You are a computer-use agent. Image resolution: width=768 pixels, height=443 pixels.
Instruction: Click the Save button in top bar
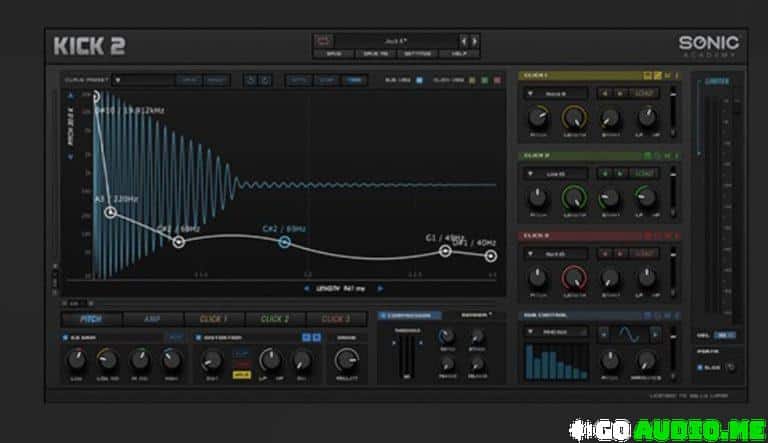click(x=334, y=54)
